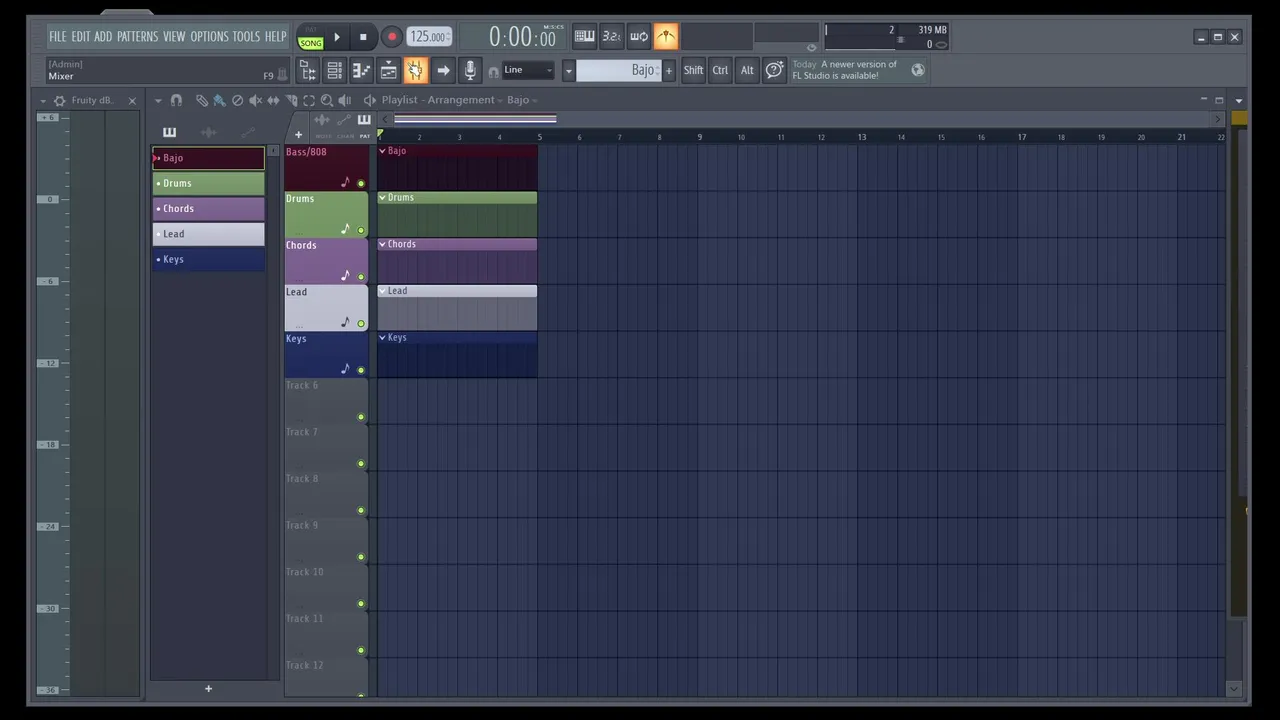Select the playlist Paint brush tool
The height and width of the screenshot is (720, 1280).
pos(219,100)
